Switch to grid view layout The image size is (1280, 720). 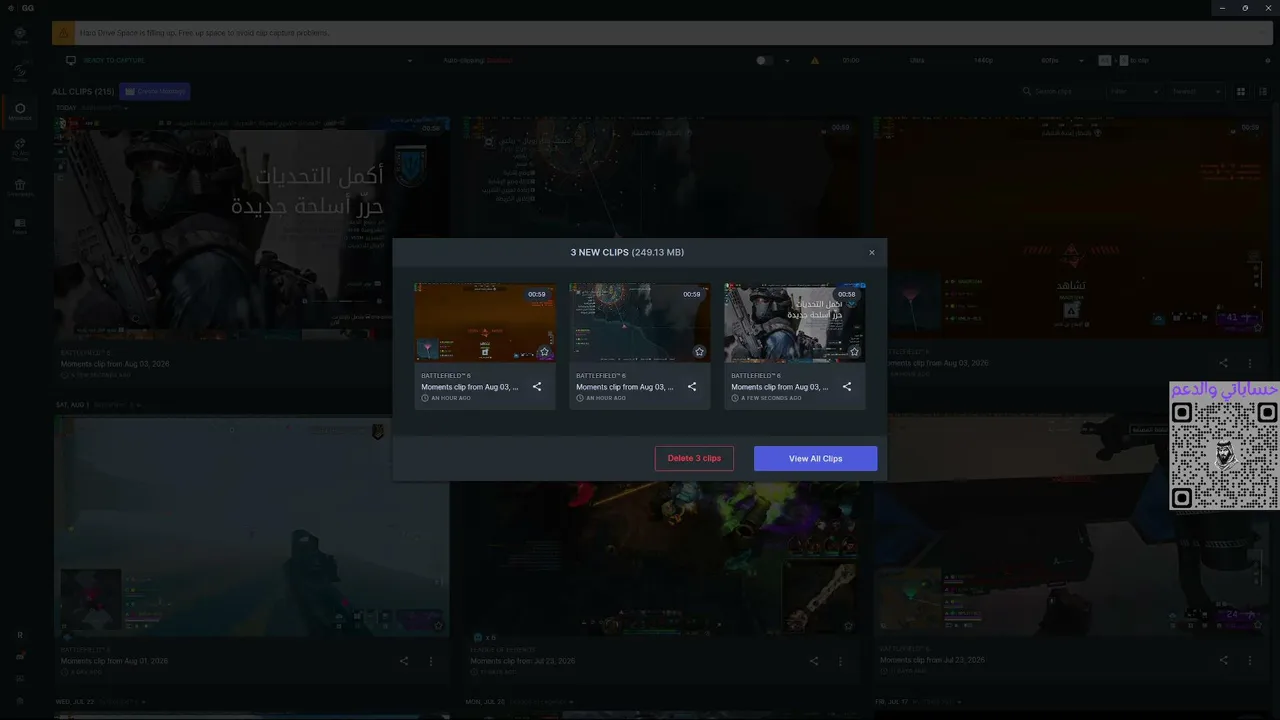pos(1241,92)
